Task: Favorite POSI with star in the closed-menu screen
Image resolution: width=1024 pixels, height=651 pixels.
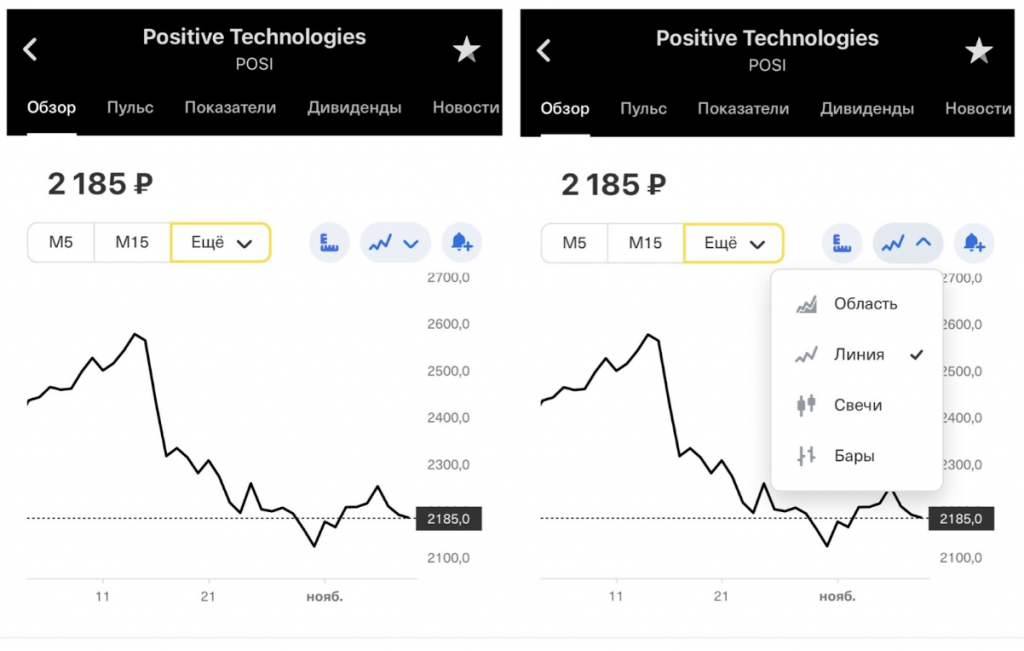Action: point(467,50)
